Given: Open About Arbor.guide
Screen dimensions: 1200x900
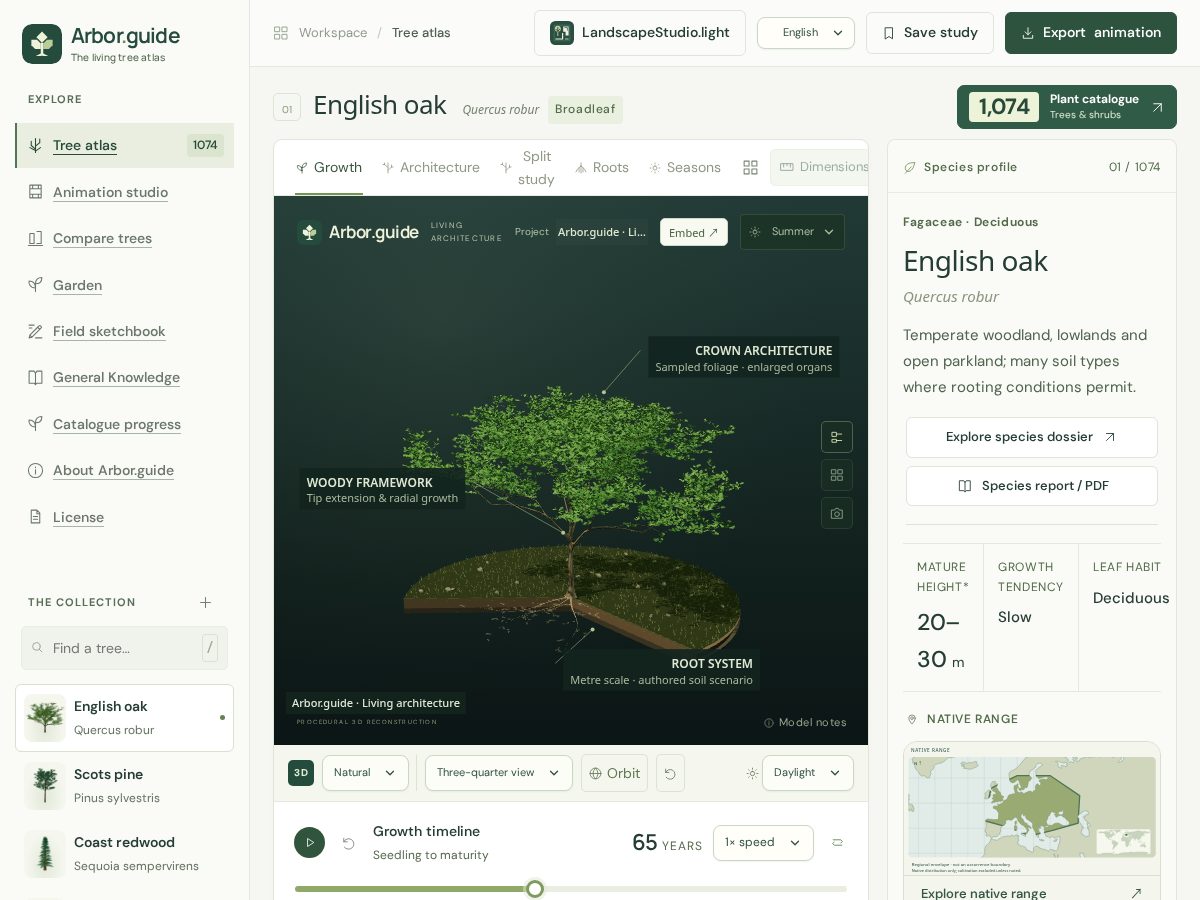Looking at the screenshot, I should coord(113,470).
